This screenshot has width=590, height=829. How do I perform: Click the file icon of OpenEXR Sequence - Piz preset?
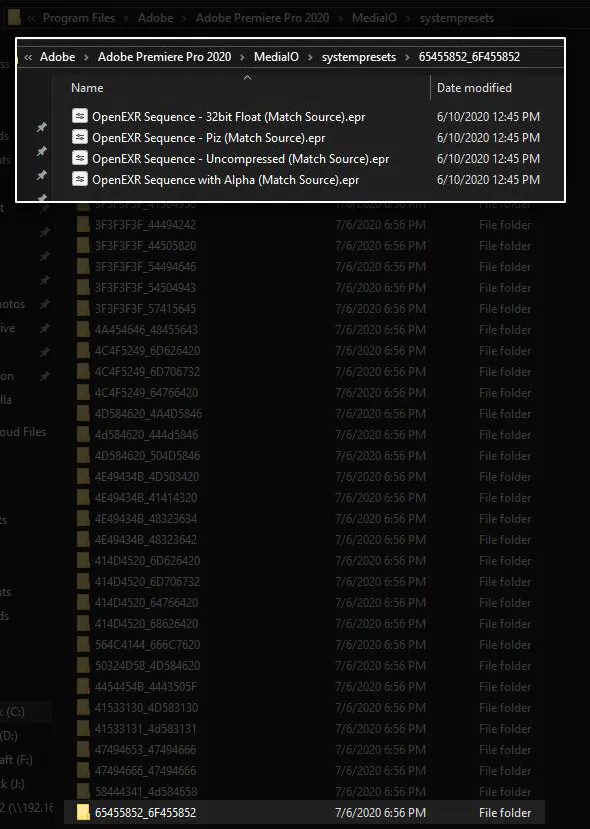[x=80, y=137]
